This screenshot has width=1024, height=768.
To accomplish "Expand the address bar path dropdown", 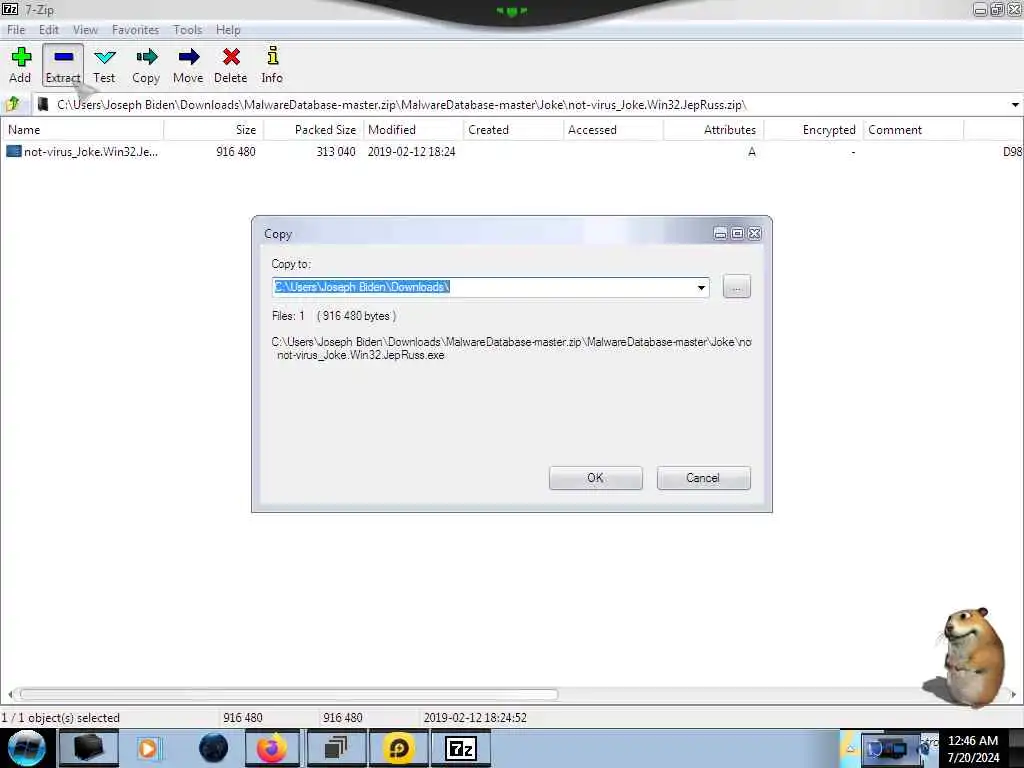I will [1014, 104].
